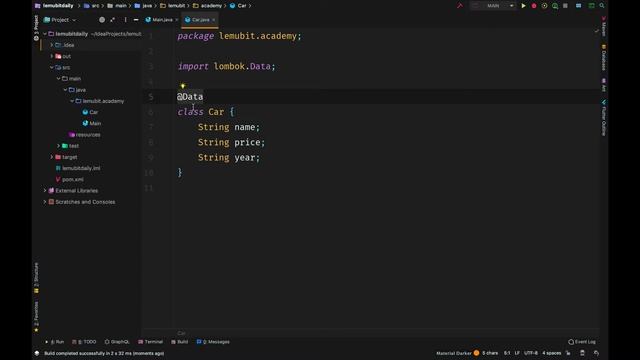The width and height of the screenshot is (640, 360).
Task: Select the Car class in tree
Action: pyautogui.click(x=90, y=112)
